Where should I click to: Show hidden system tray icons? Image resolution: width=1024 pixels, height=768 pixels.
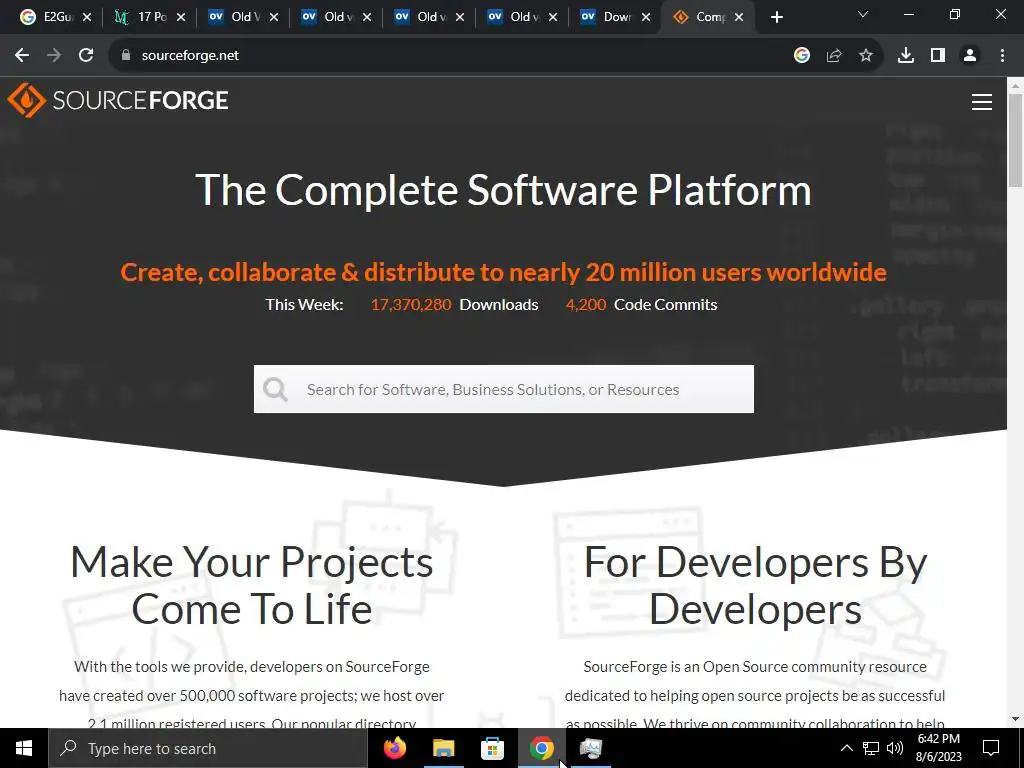point(846,748)
